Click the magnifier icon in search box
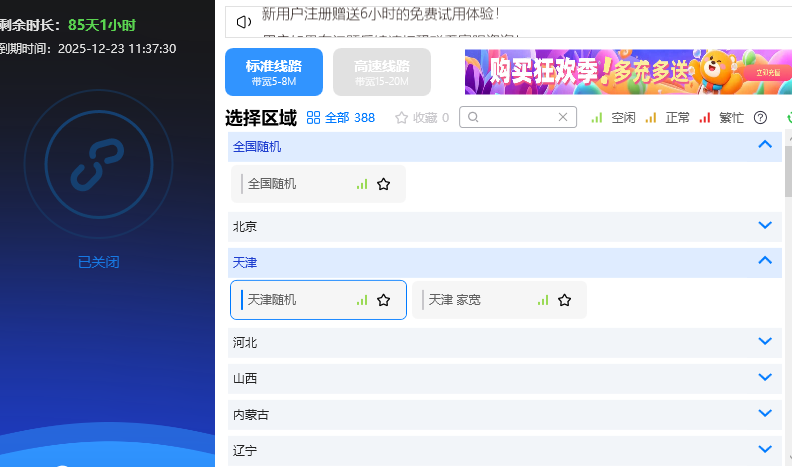This screenshot has width=792, height=467. (473, 118)
